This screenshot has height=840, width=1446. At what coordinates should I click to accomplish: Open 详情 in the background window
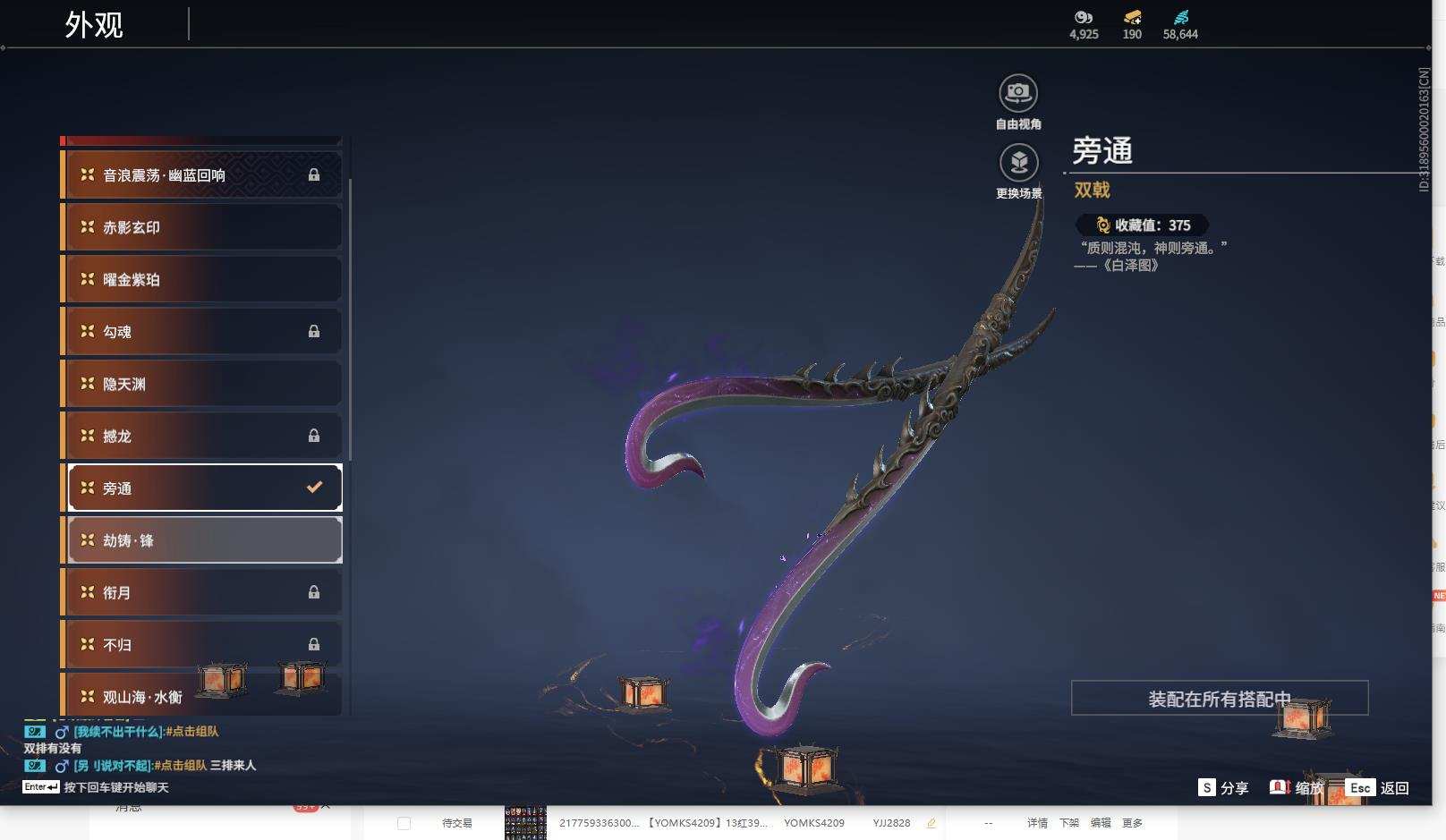(x=1037, y=823)
